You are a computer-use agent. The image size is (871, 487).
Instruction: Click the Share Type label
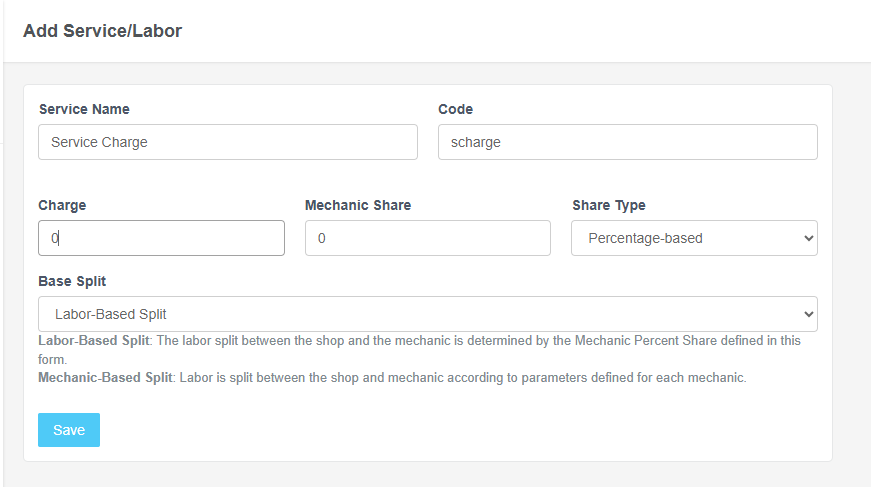(x=609, y=205)
